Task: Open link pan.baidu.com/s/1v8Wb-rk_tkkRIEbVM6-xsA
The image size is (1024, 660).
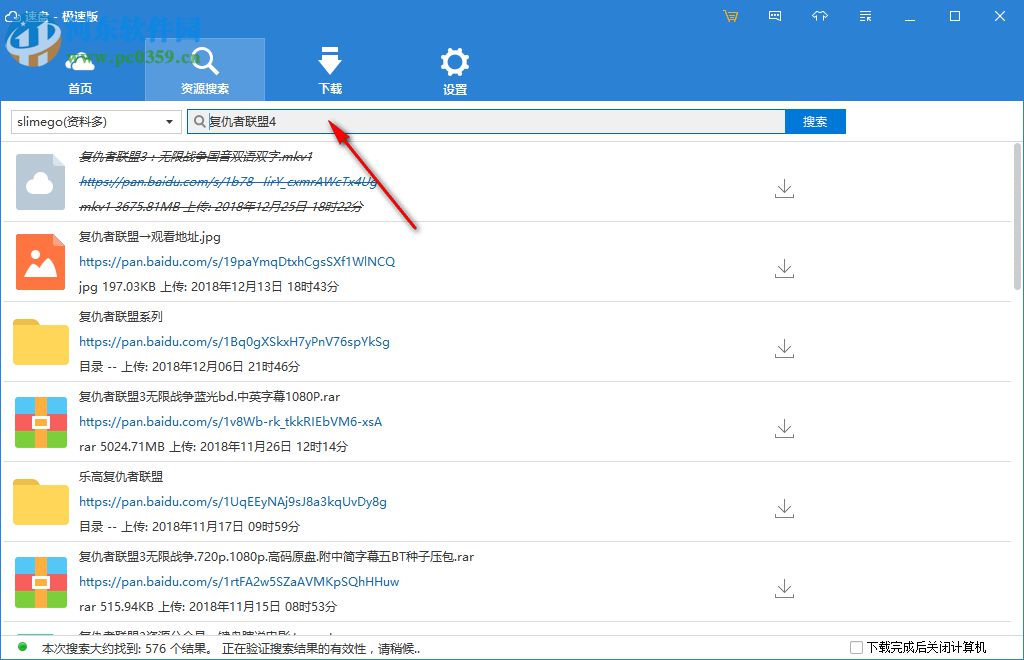Action: pos(231,422)
